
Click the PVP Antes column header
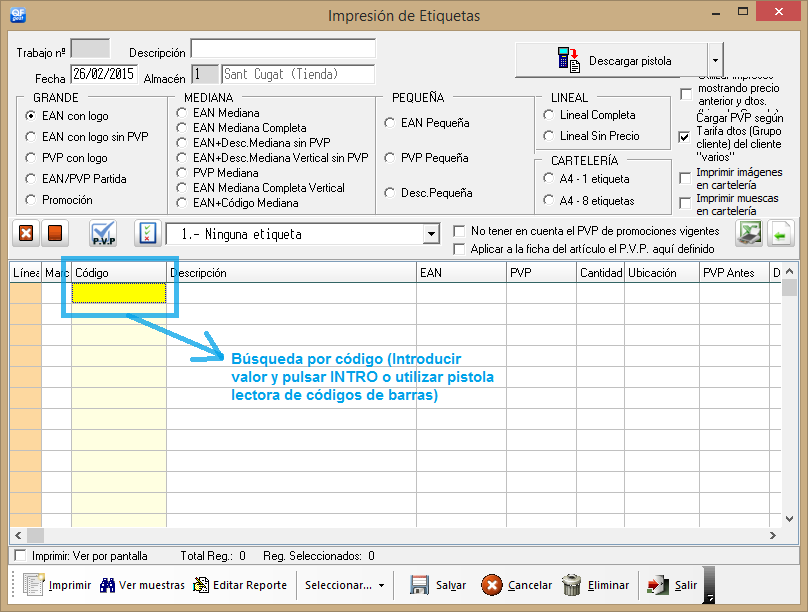(734, 273)
